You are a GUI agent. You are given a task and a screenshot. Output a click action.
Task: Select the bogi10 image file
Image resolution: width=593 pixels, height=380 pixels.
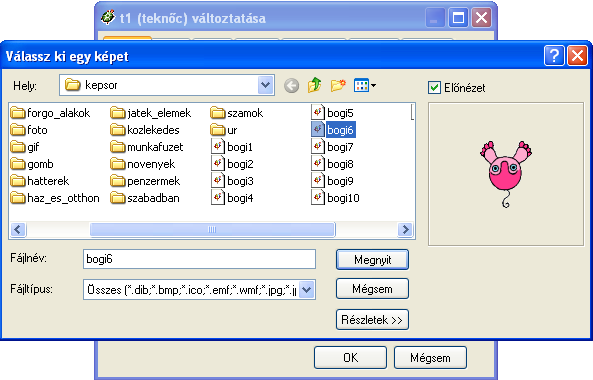click(335, 198)
